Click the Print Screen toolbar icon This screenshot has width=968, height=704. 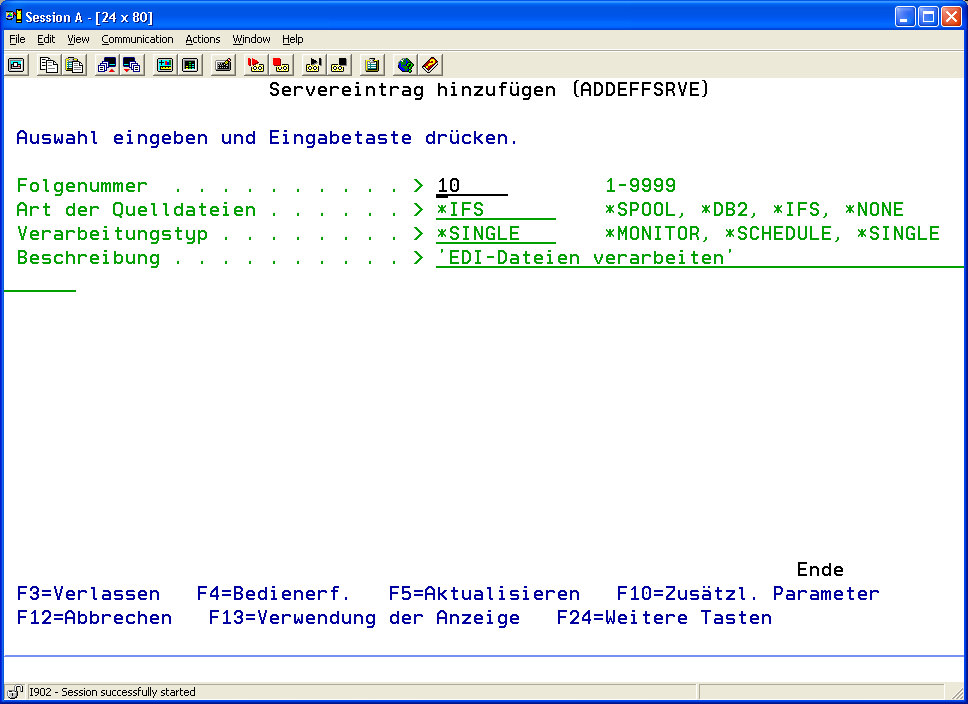click(x=17, y=65)
